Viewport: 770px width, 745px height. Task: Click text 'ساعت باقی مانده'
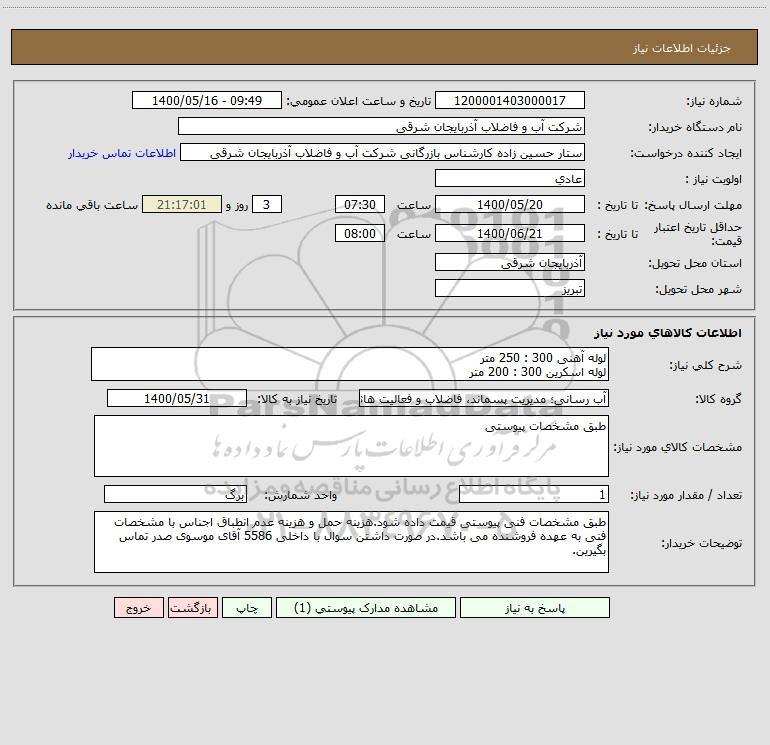coord(92,205)
